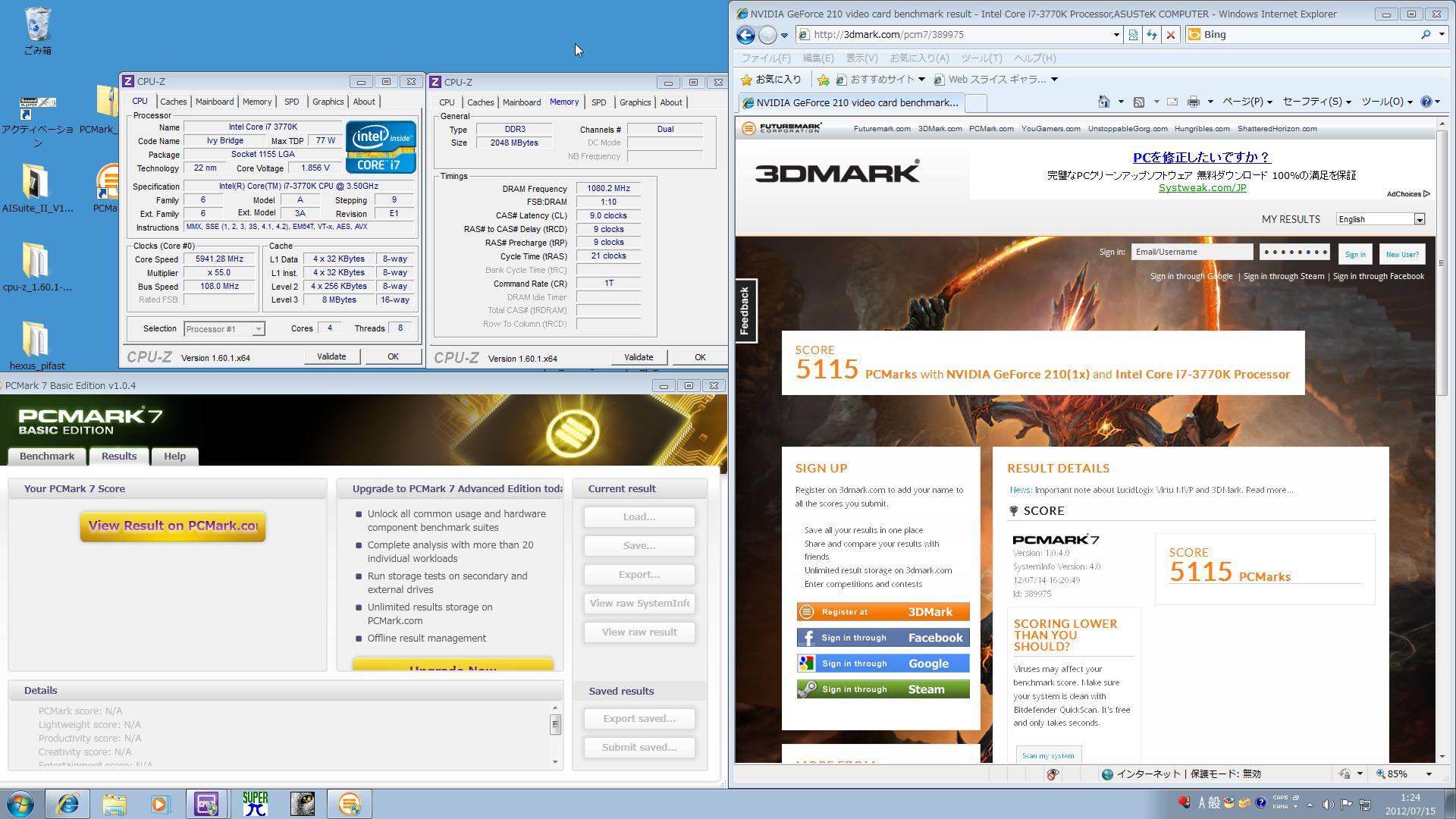
Task: Click the Bing search magnifier icon
Action: coord(1426,34)
